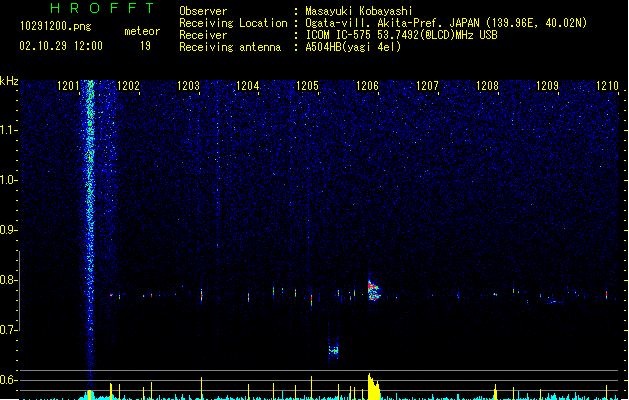The height and width of the screenshot is (400, 629).
Task: Click the meteor count label
Action: (x=142, y=31)
